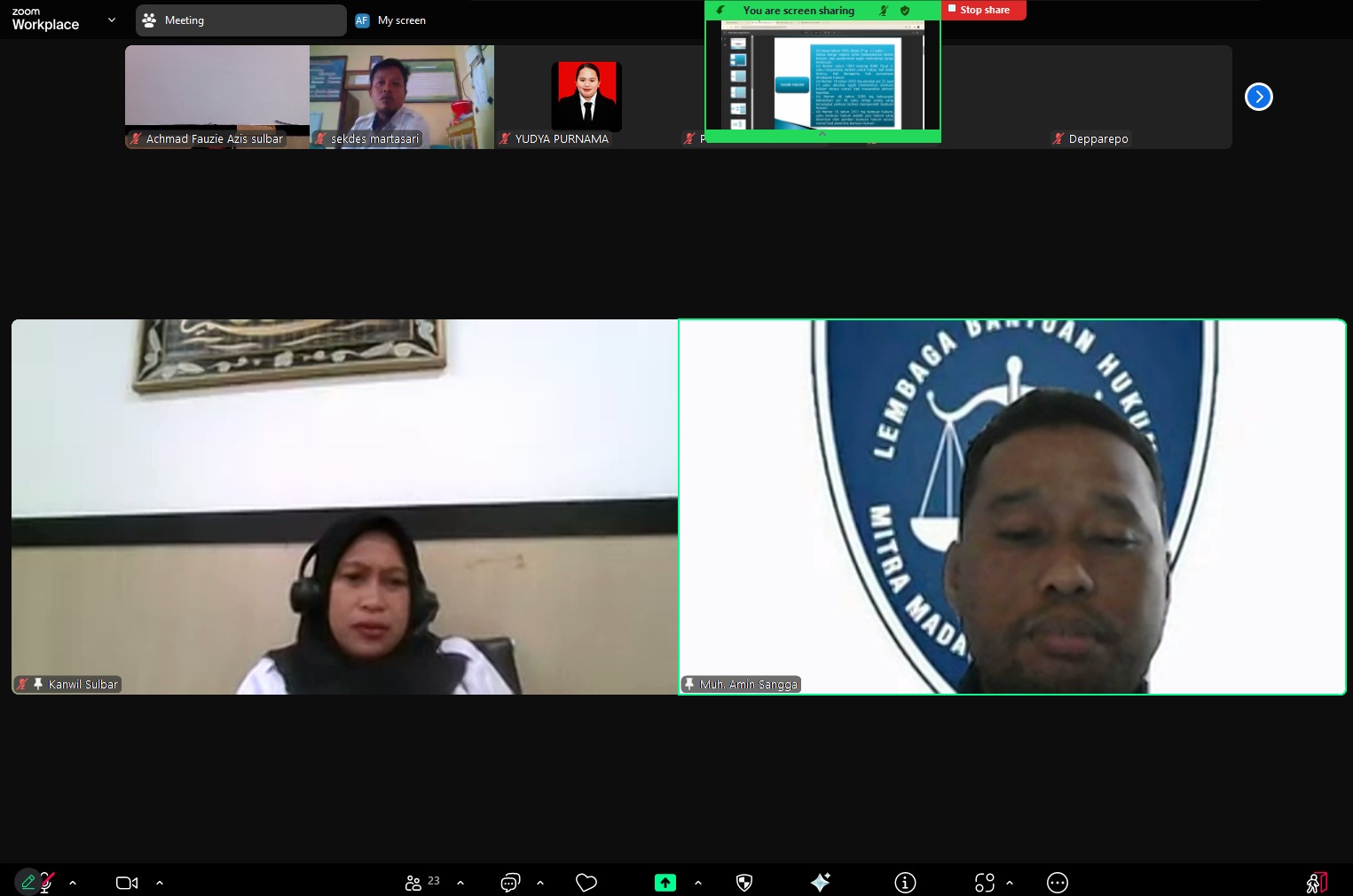
Task: Leave the meeting via exit icon
Action: (x=1317, y=883)
